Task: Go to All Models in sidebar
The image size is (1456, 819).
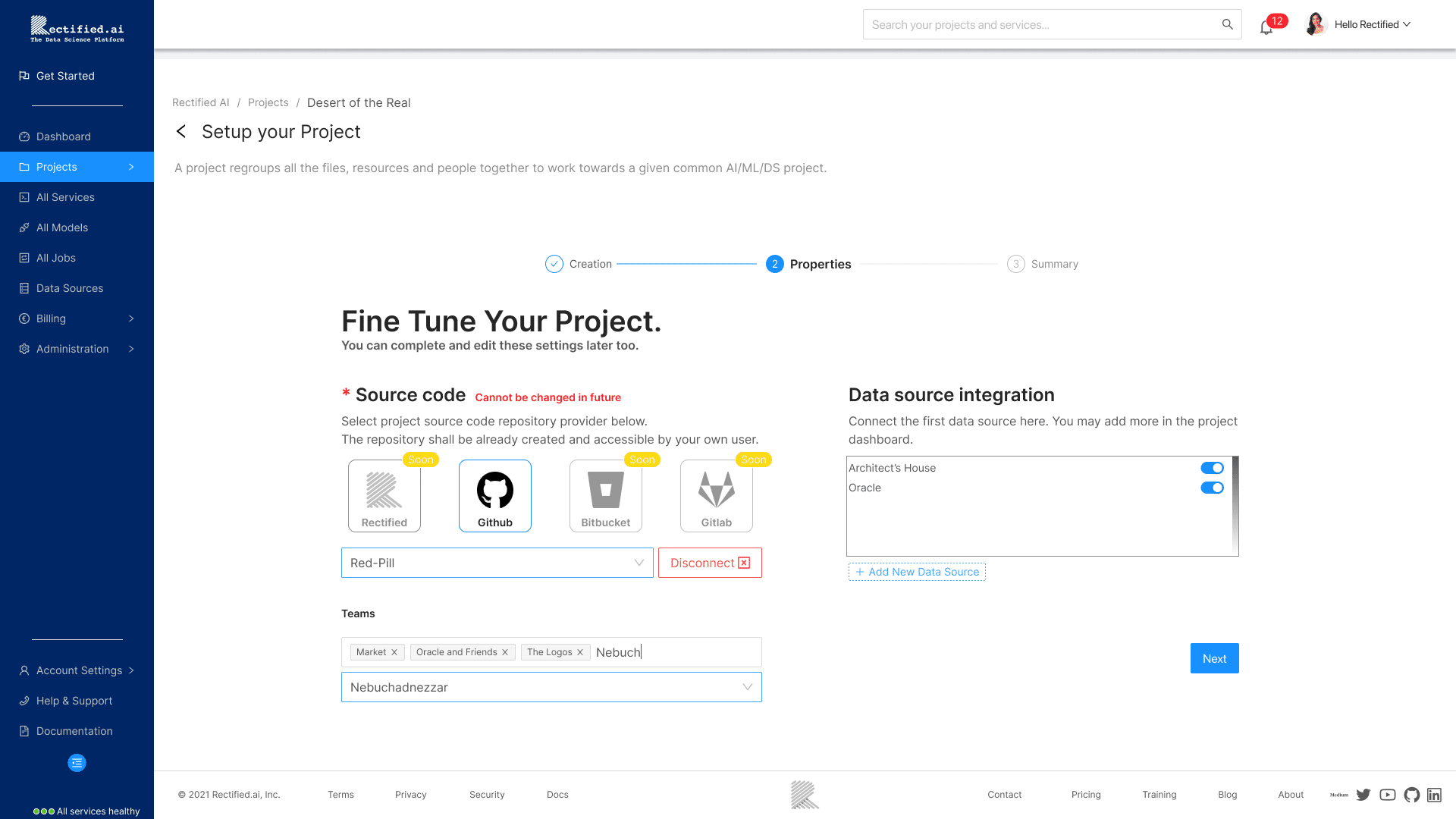Action: point(62,227)
